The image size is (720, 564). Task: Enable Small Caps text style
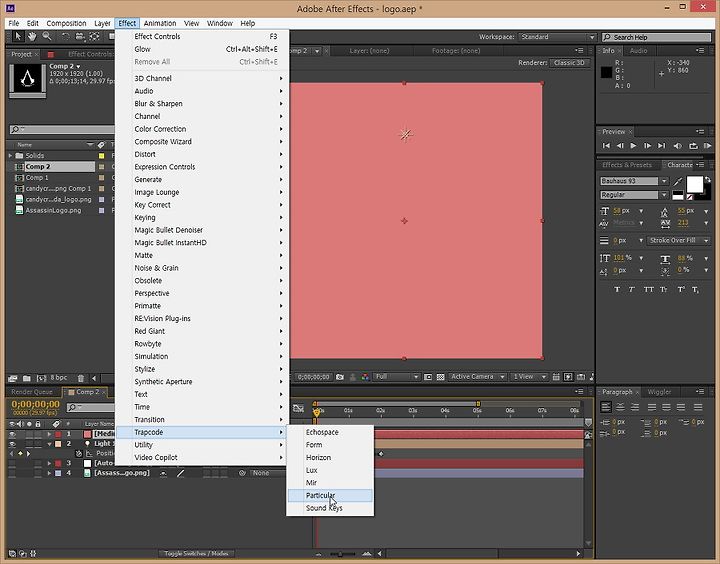pyautogui.click(x=664, y=289)
